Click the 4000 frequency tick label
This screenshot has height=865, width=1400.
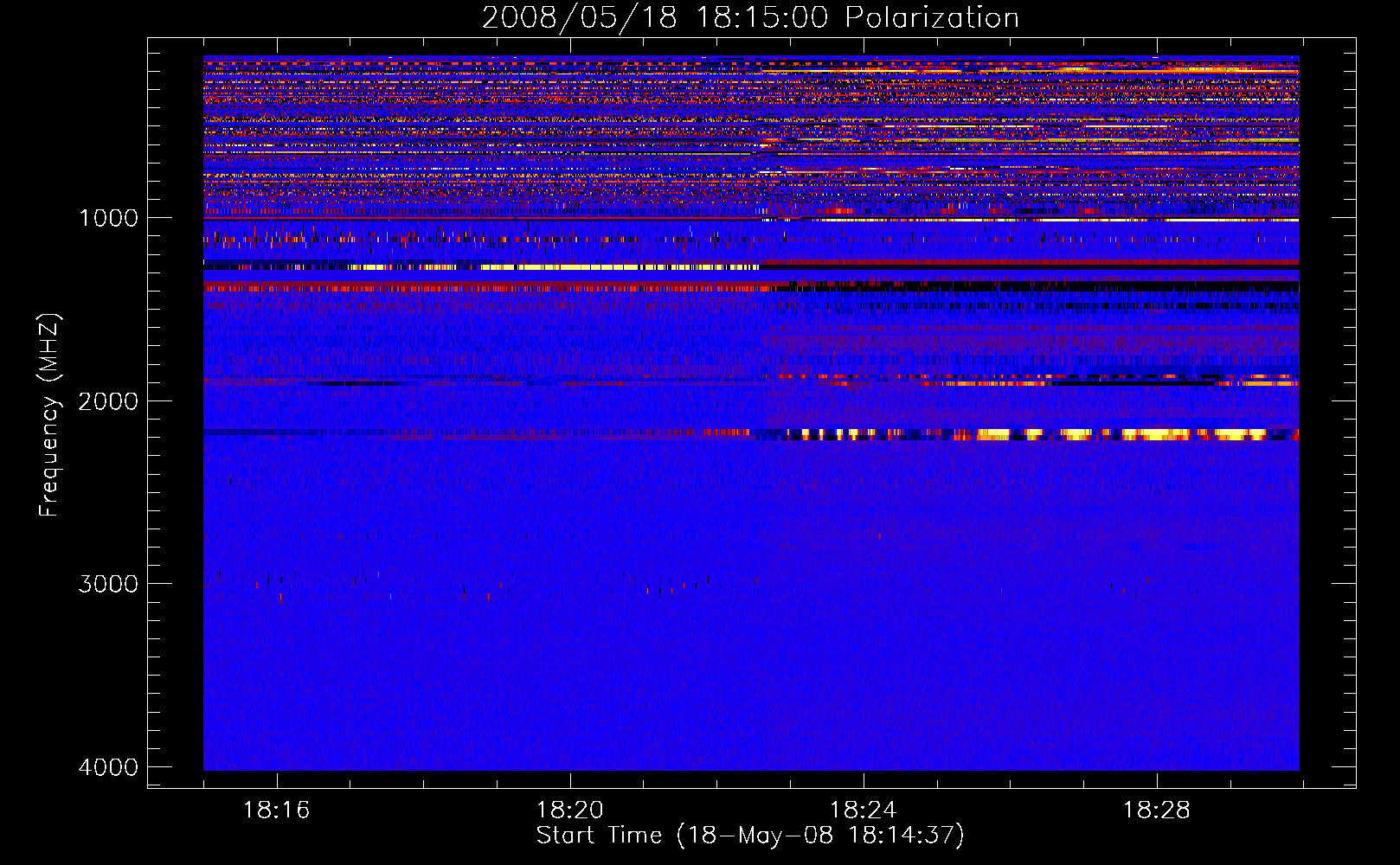pos(108,767)
